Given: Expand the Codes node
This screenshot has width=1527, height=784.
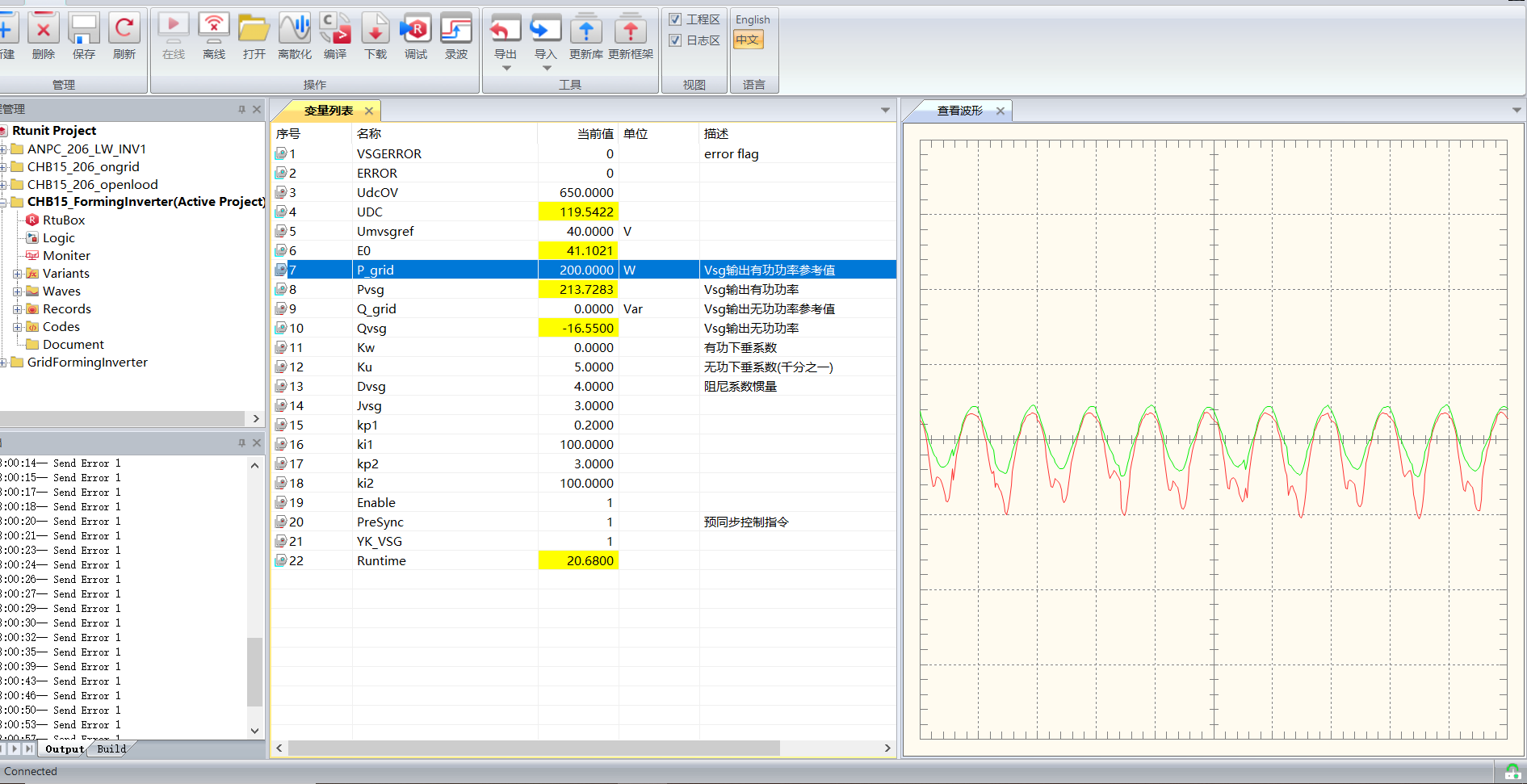Looking at the screenshot, I should coord(17,327).
